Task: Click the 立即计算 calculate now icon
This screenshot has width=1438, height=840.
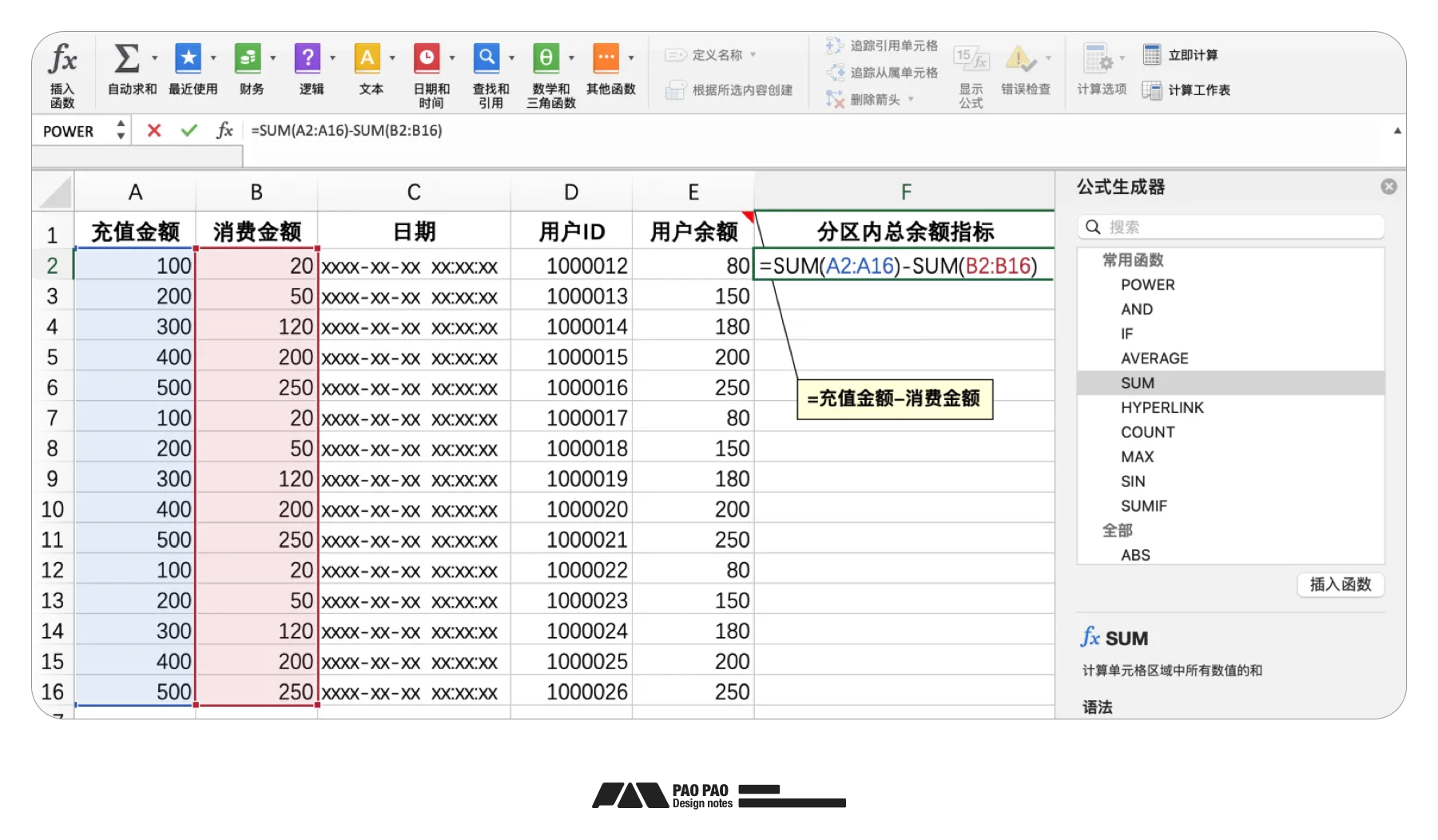Action: pos(1154,54)
